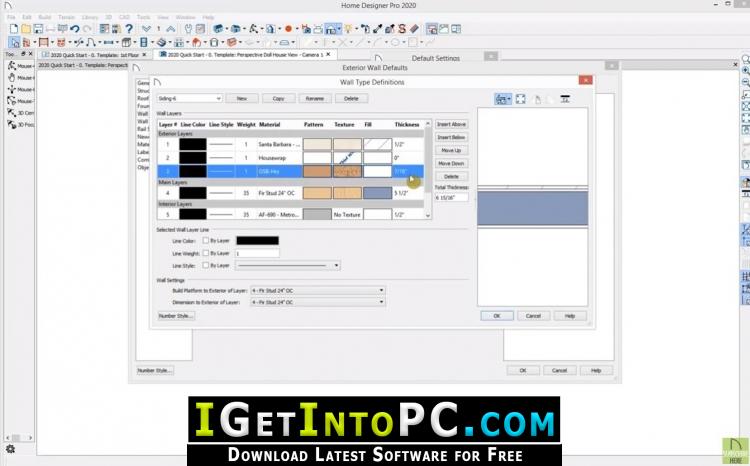The image size is (750, 466).
Task: Click the rightmost horizontal-bar icon above wall preview
Action: point(565,99)
